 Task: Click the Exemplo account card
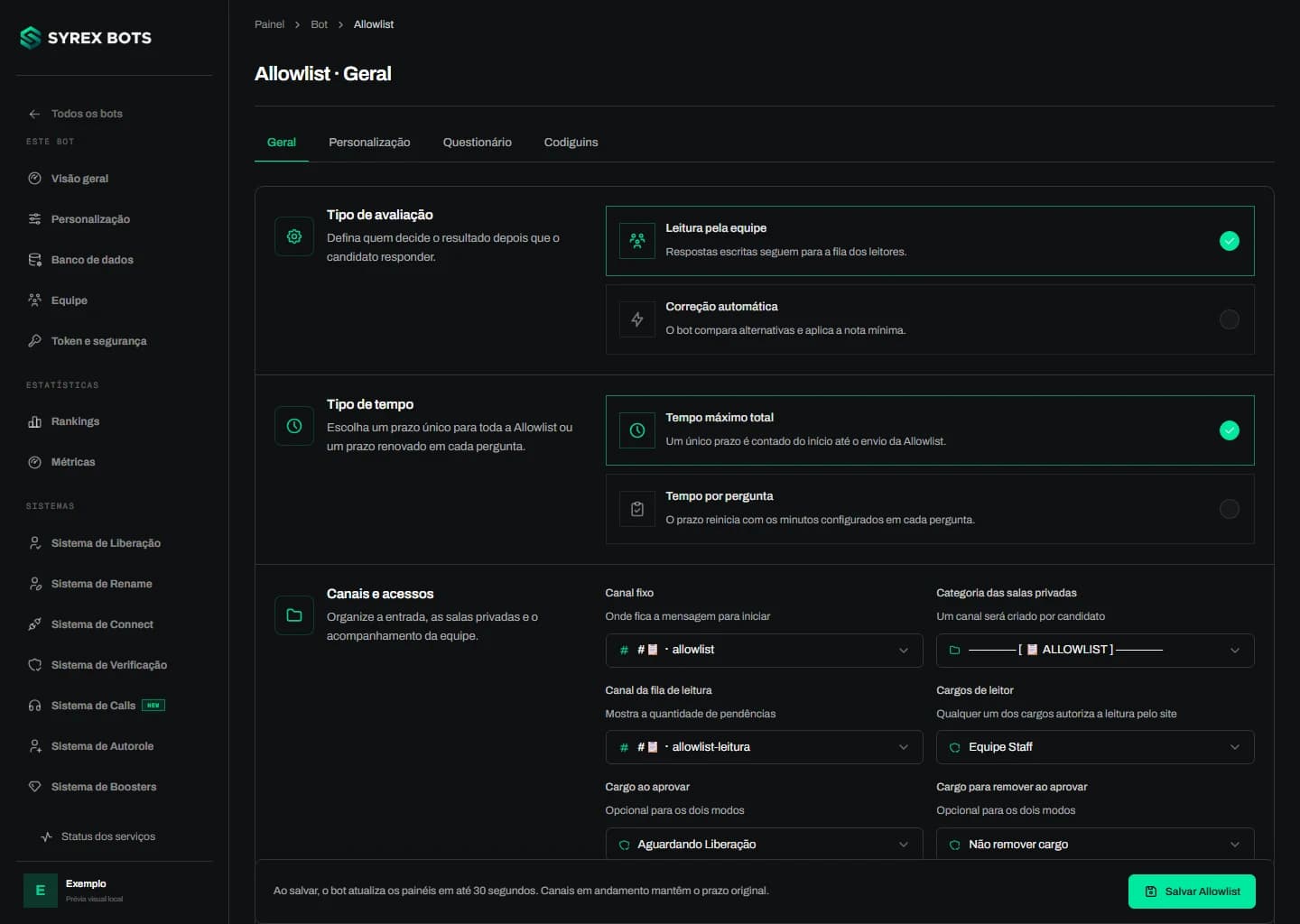(x=115, y=891)
